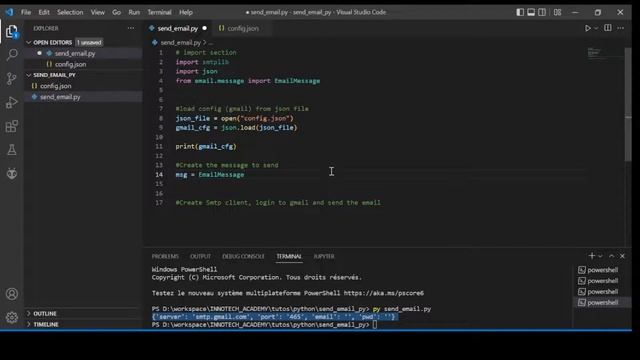Screen dimensions: 640x360
Task: Open the Run menu
Action: (134, 12)
